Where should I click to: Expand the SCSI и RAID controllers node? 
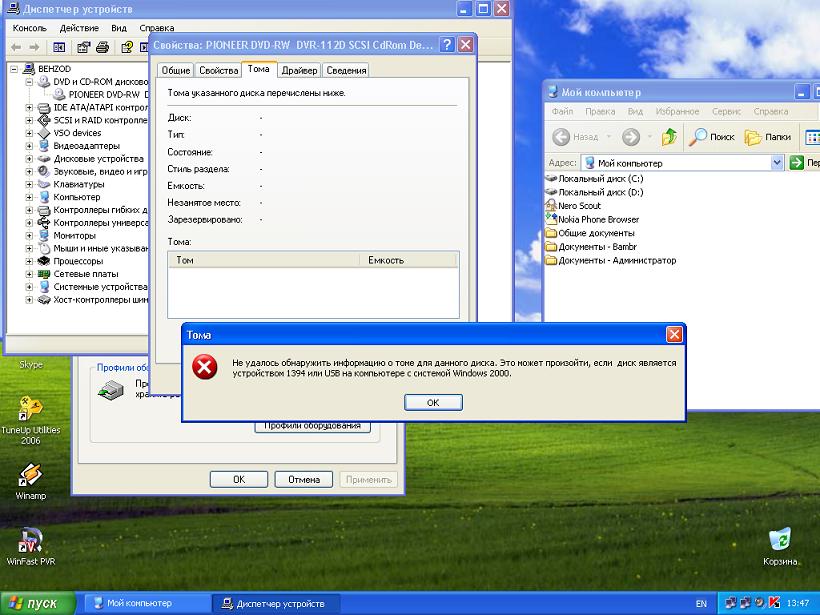[x=29, y=120]
